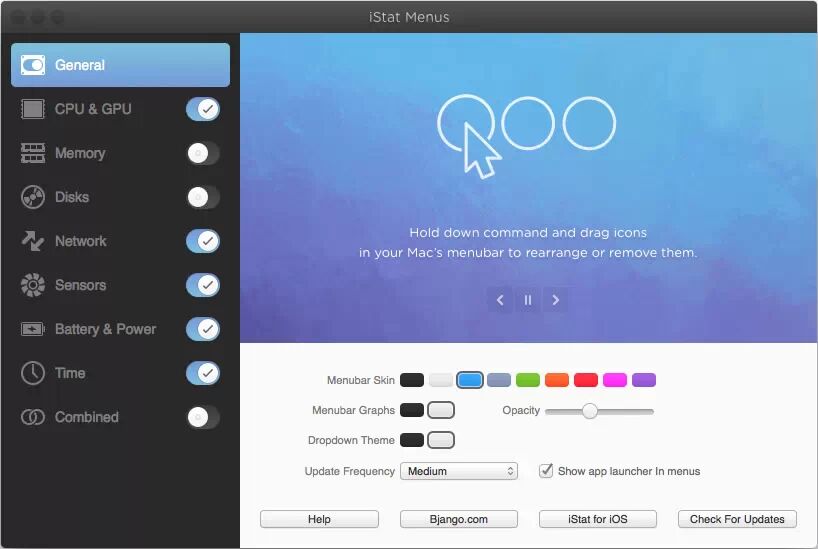Click the Combined rings icon

[x=32, y=417]
